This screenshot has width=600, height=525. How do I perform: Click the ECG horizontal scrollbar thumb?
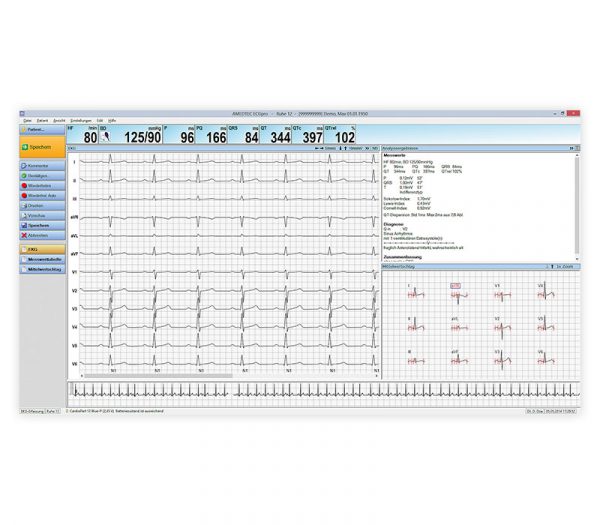pyautogui.click(x=158, y=376)
